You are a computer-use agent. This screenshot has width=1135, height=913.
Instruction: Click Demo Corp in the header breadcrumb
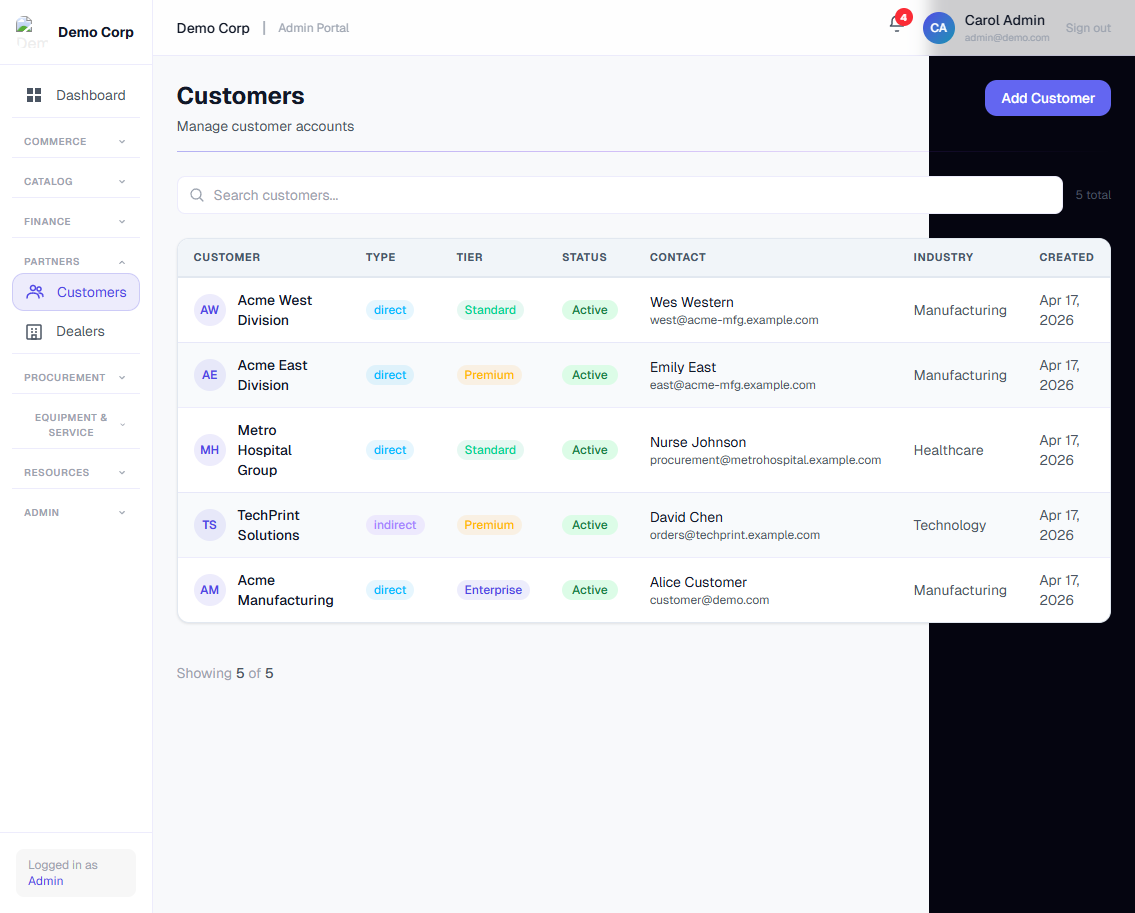213,28
